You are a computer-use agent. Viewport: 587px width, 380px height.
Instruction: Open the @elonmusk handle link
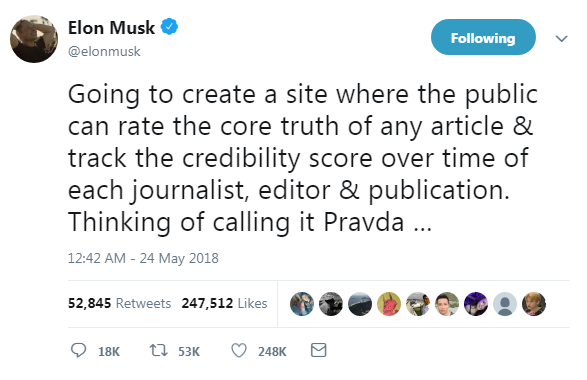click(x=104, y=51)
